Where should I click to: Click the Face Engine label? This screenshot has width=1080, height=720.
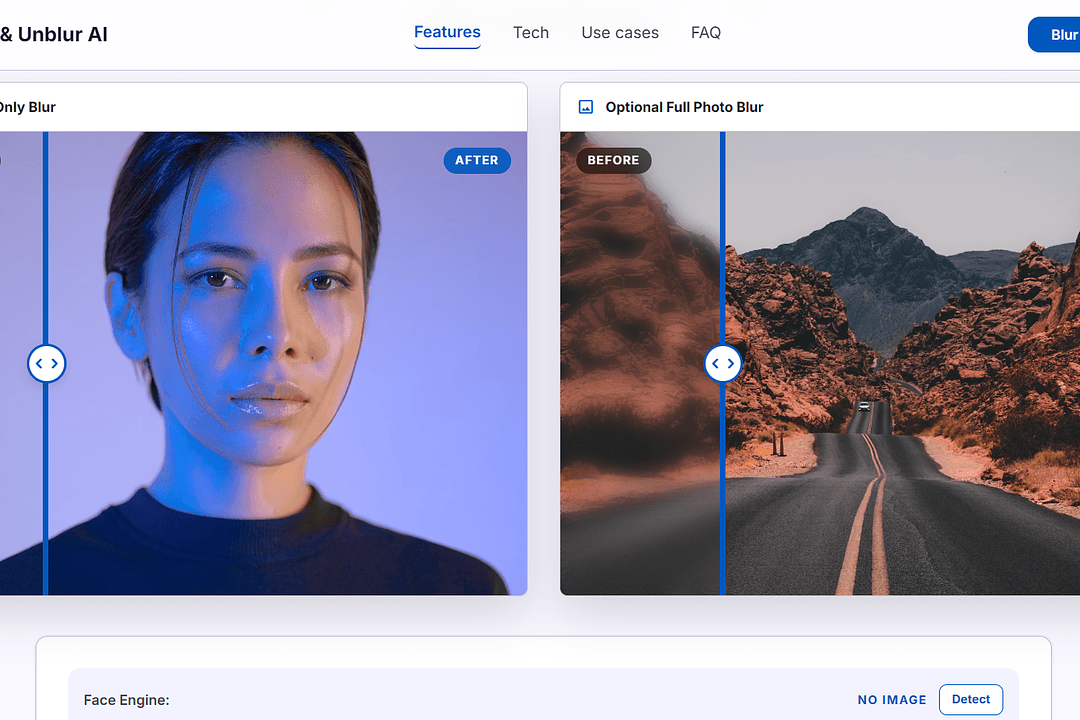[x=127, y=700]
